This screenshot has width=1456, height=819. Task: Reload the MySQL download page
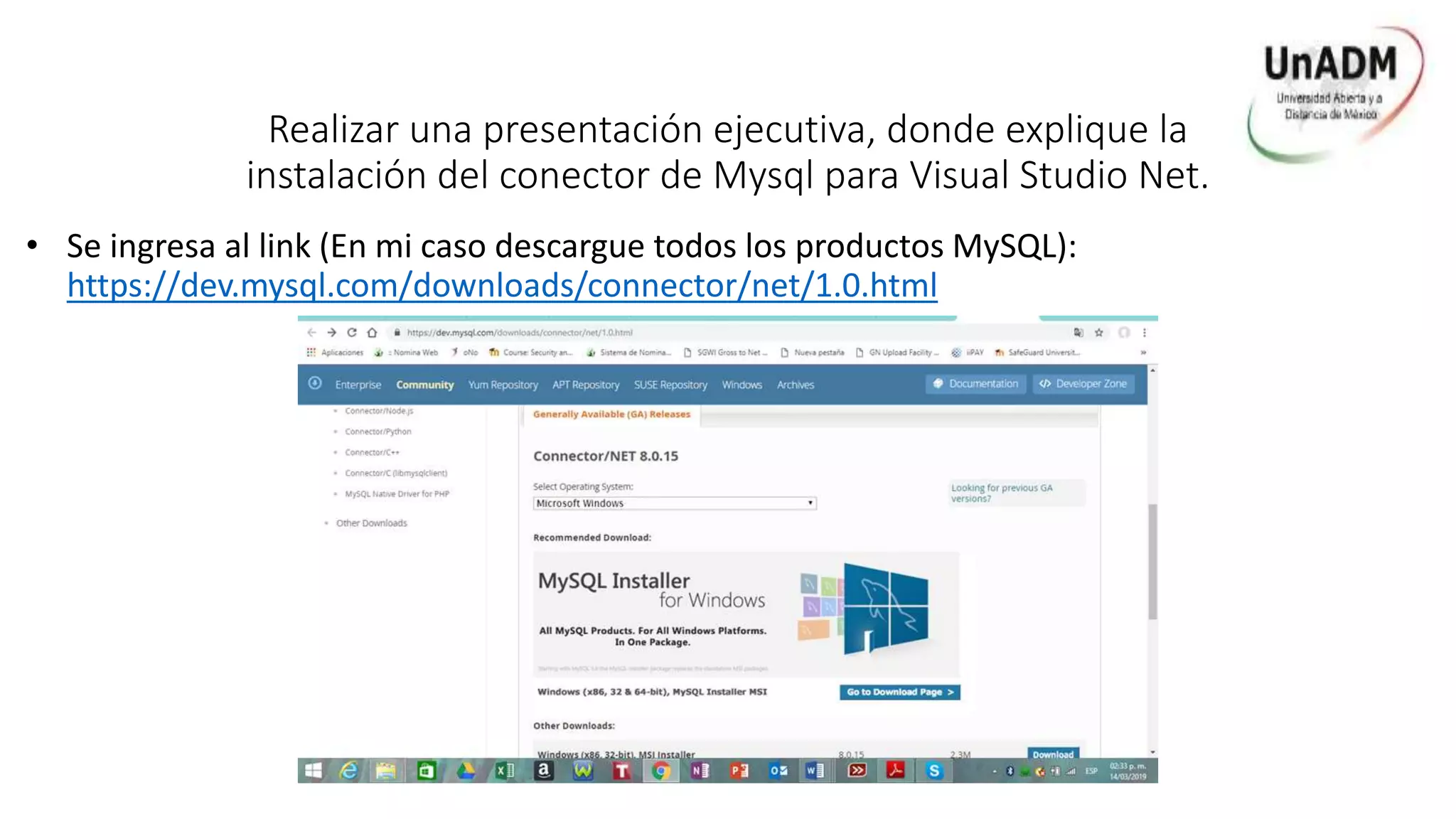[x=352, y=332]
